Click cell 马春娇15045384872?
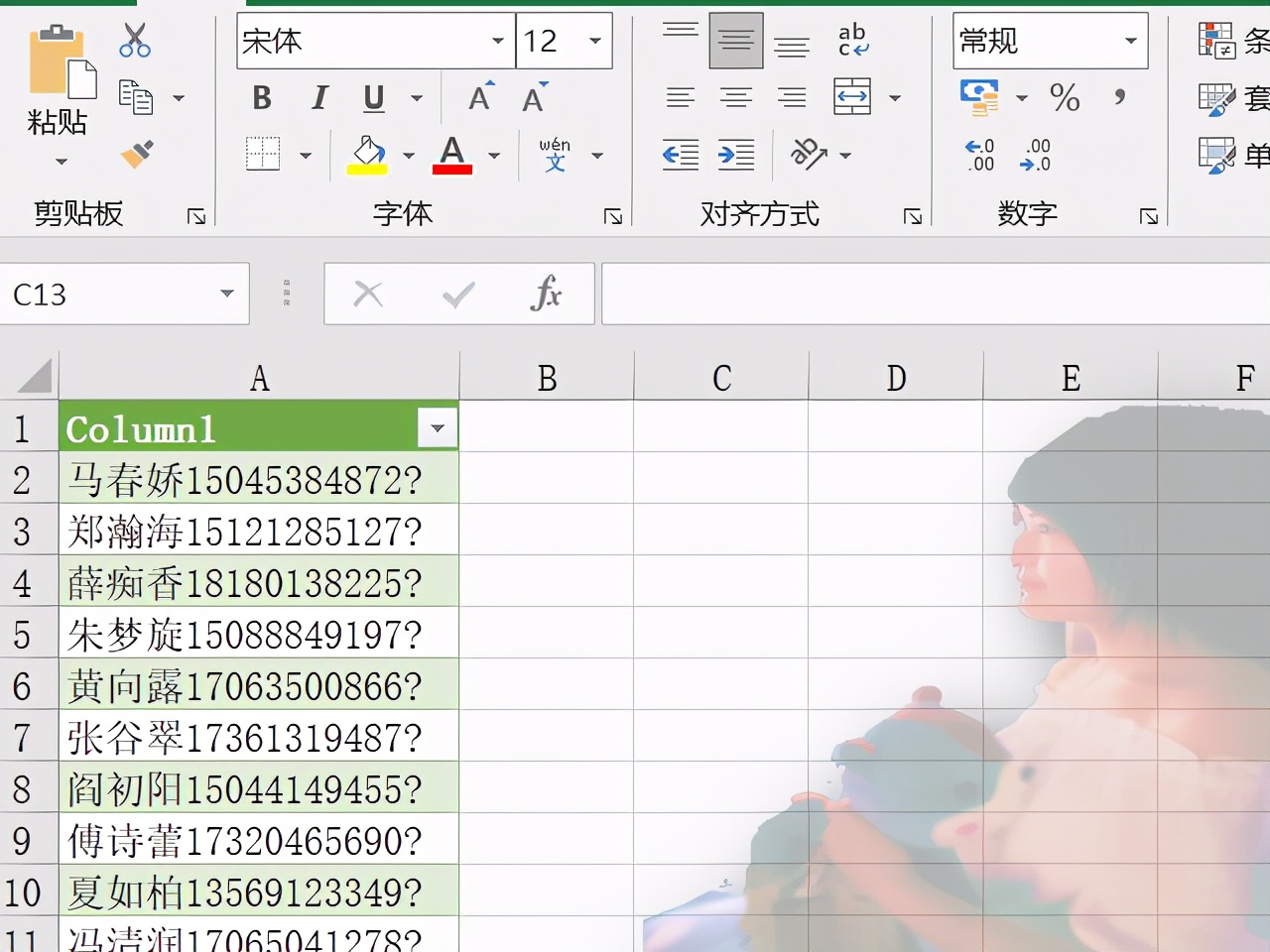This screenshot has height=952, width=1270. [259, 480]
